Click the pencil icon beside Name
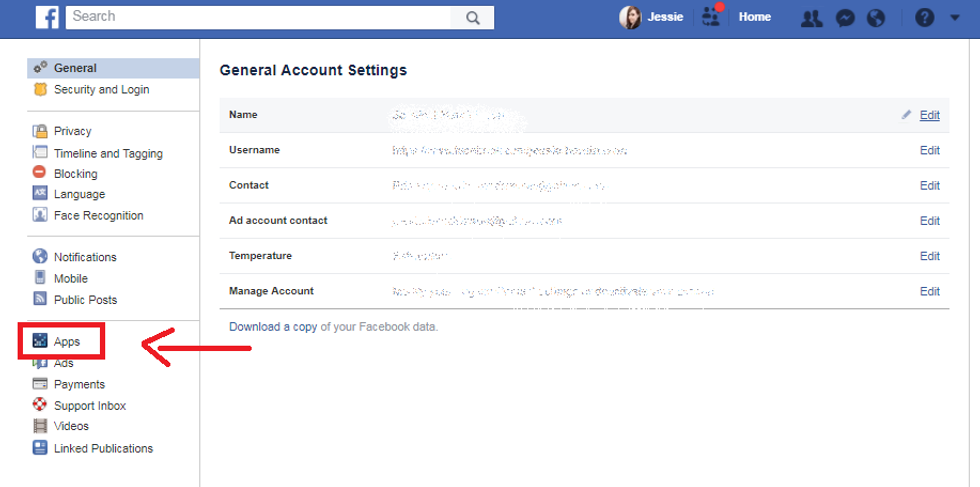The width and height of the screenshot is (980, 487). pos(907,115)
